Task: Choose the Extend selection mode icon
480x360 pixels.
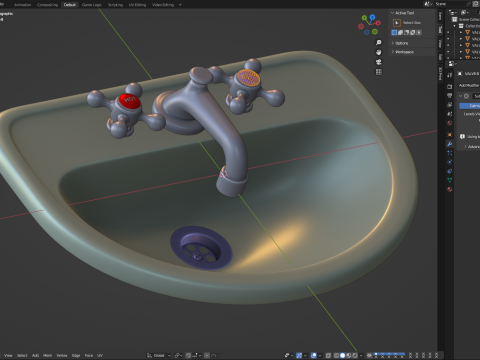Action: pyautogui.click(x=400, y=32)
